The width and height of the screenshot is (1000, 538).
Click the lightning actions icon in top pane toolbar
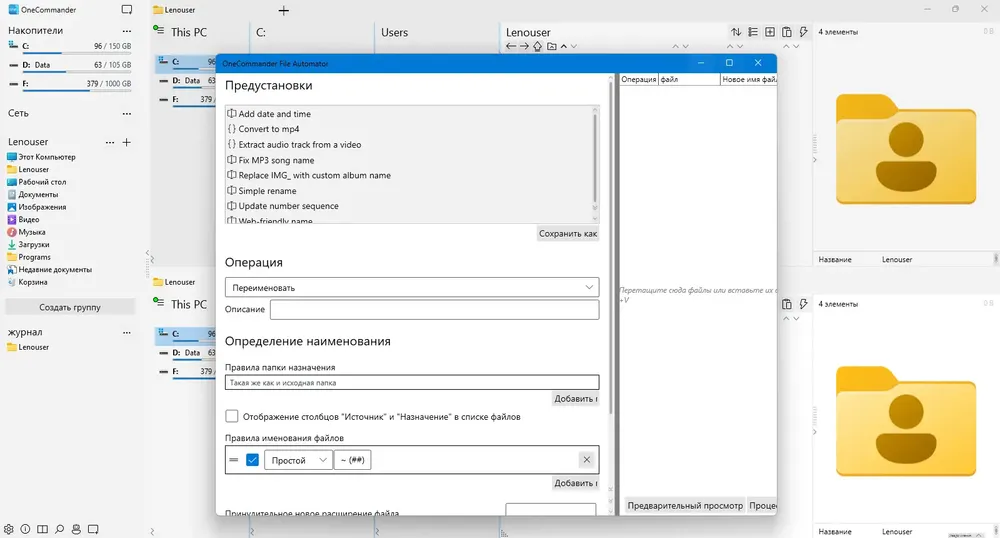coord(804,32)
